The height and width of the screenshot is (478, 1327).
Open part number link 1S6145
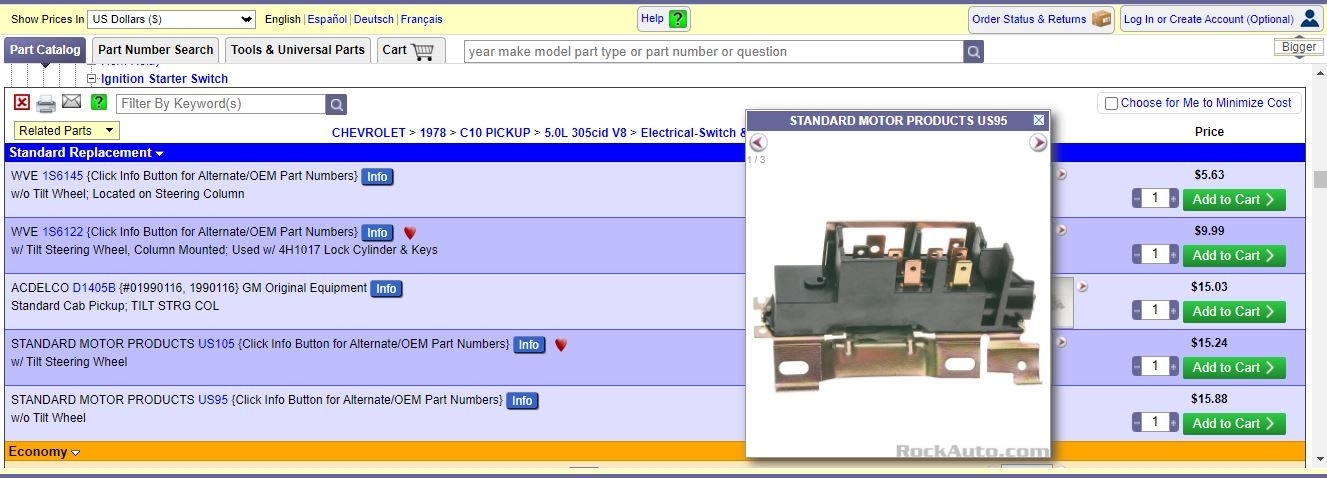pos(63,176)
